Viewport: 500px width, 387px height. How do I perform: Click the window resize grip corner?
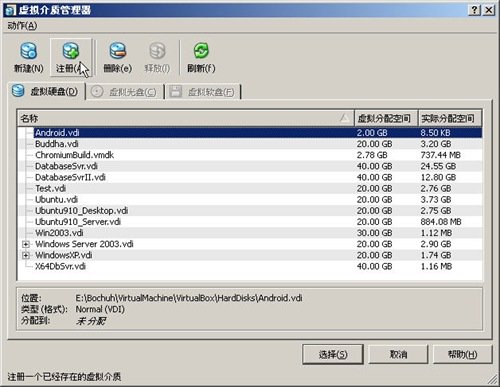[x=492, y=380]
